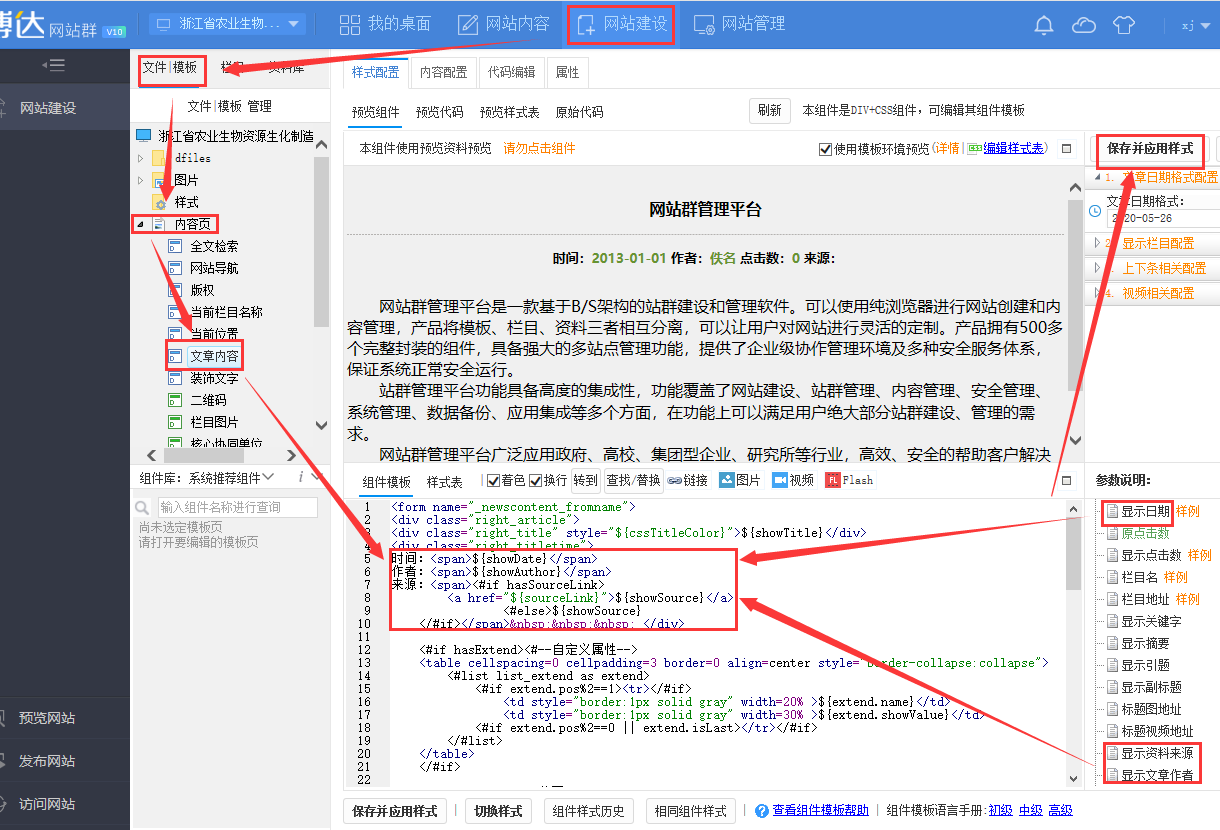Select the 样式 tree item
The width and height of the screenshot is (1220, 830).
coord(187,202)
